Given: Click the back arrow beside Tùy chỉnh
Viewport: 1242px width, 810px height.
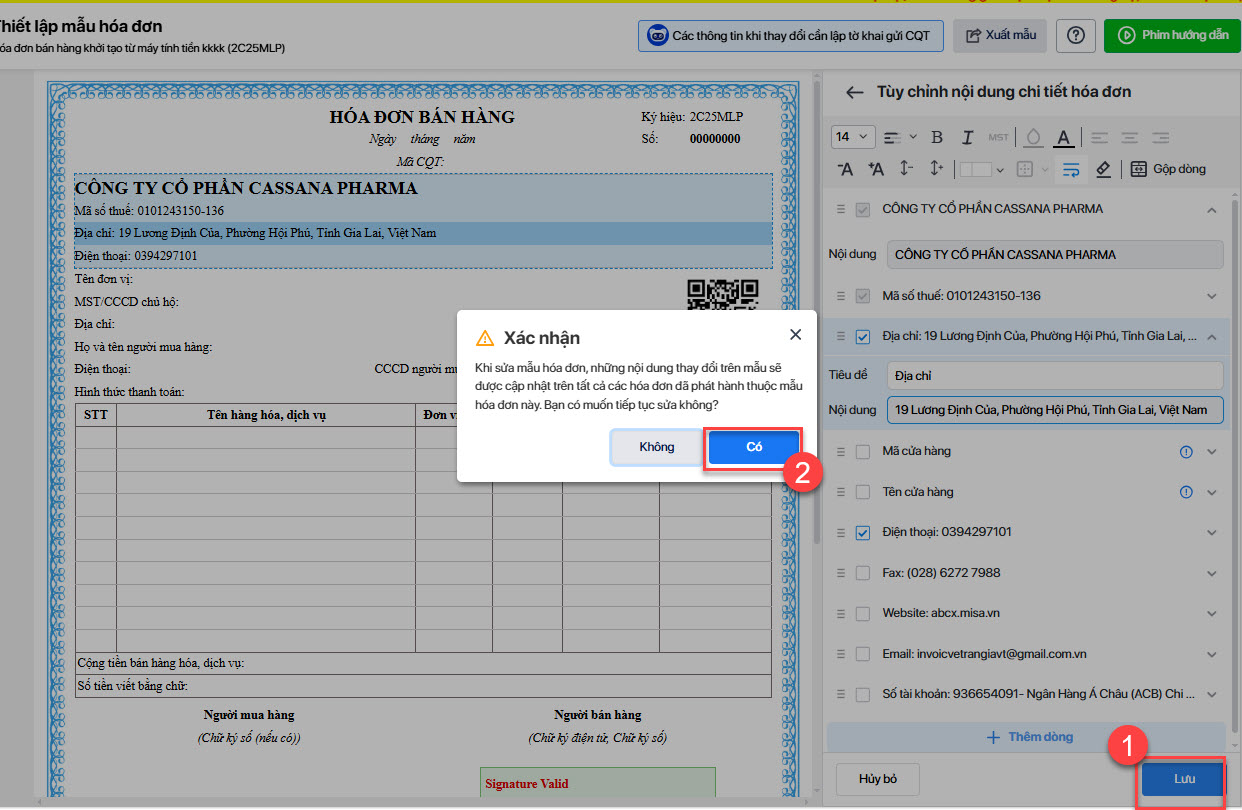Looking at the screenshot, I should pos(854,92).
